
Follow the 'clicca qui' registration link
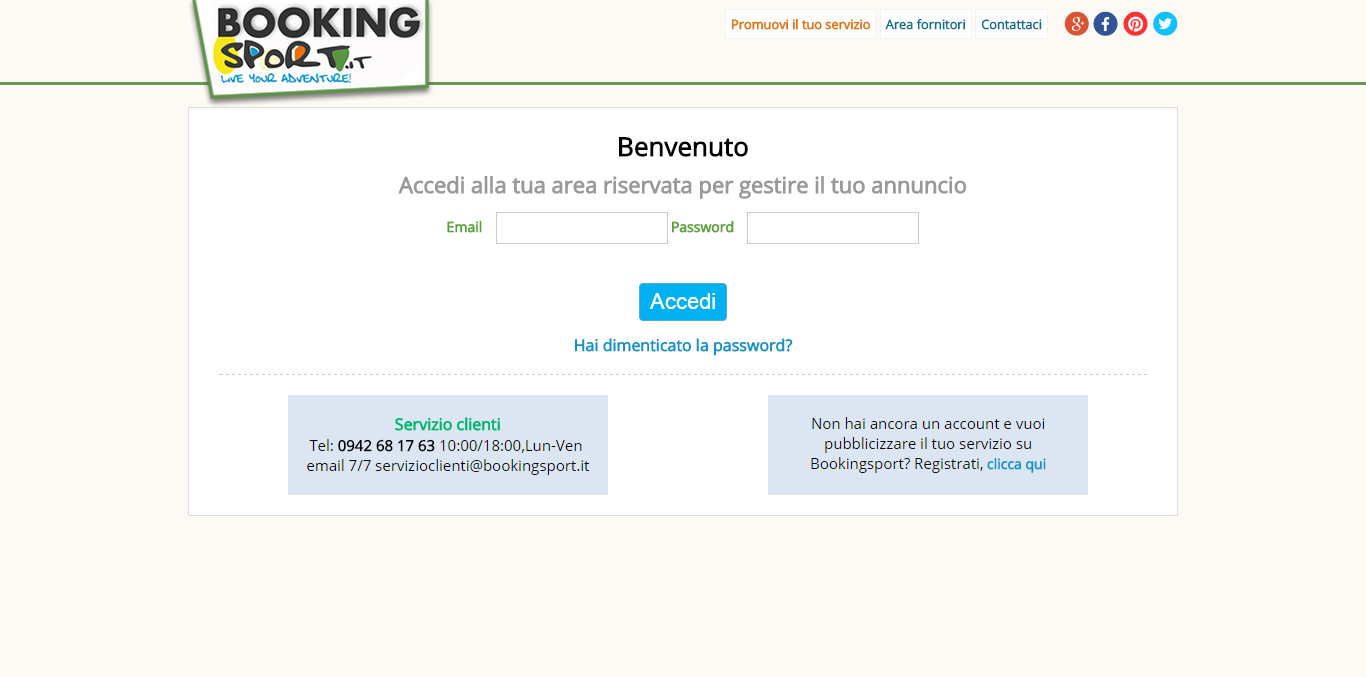point(1016,464)
